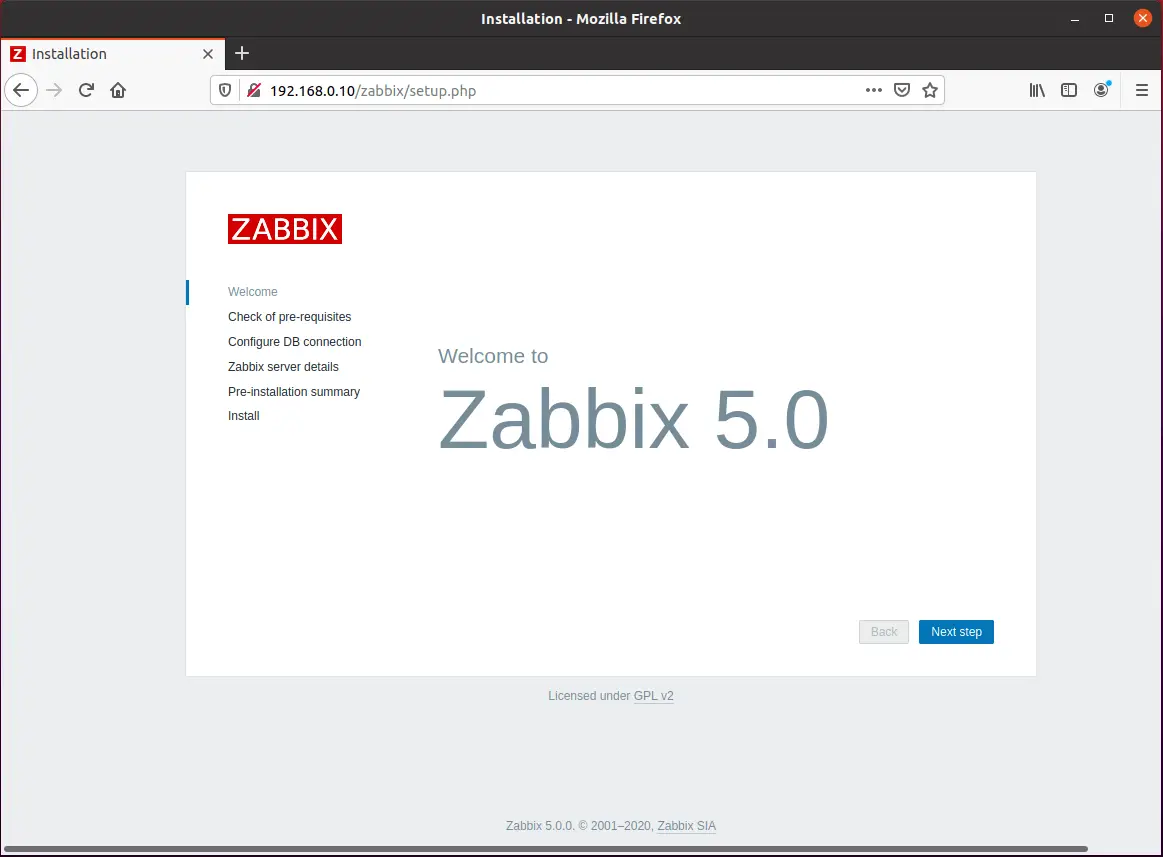
Task: Go back to the previous page
Action: tap(21, 91)
